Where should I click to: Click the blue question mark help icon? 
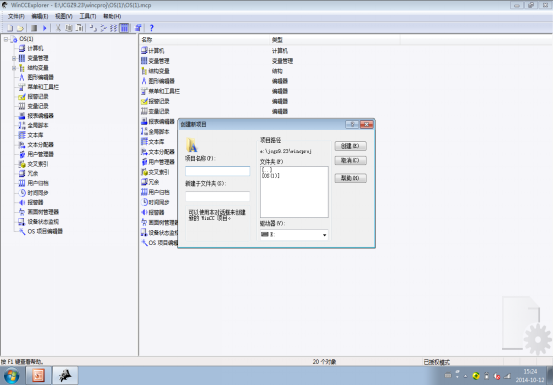152,28
